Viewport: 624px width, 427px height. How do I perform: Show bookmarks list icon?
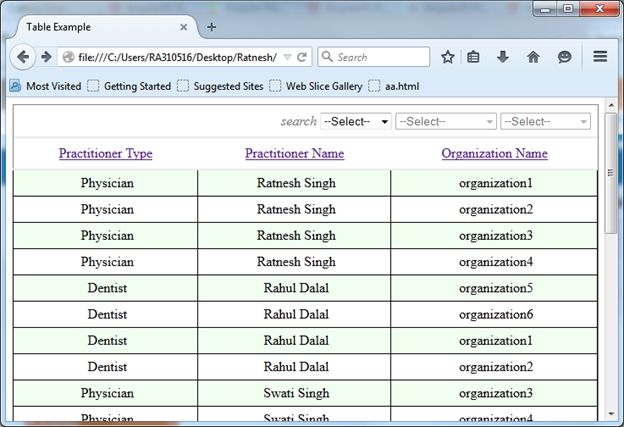coord(473,57)
